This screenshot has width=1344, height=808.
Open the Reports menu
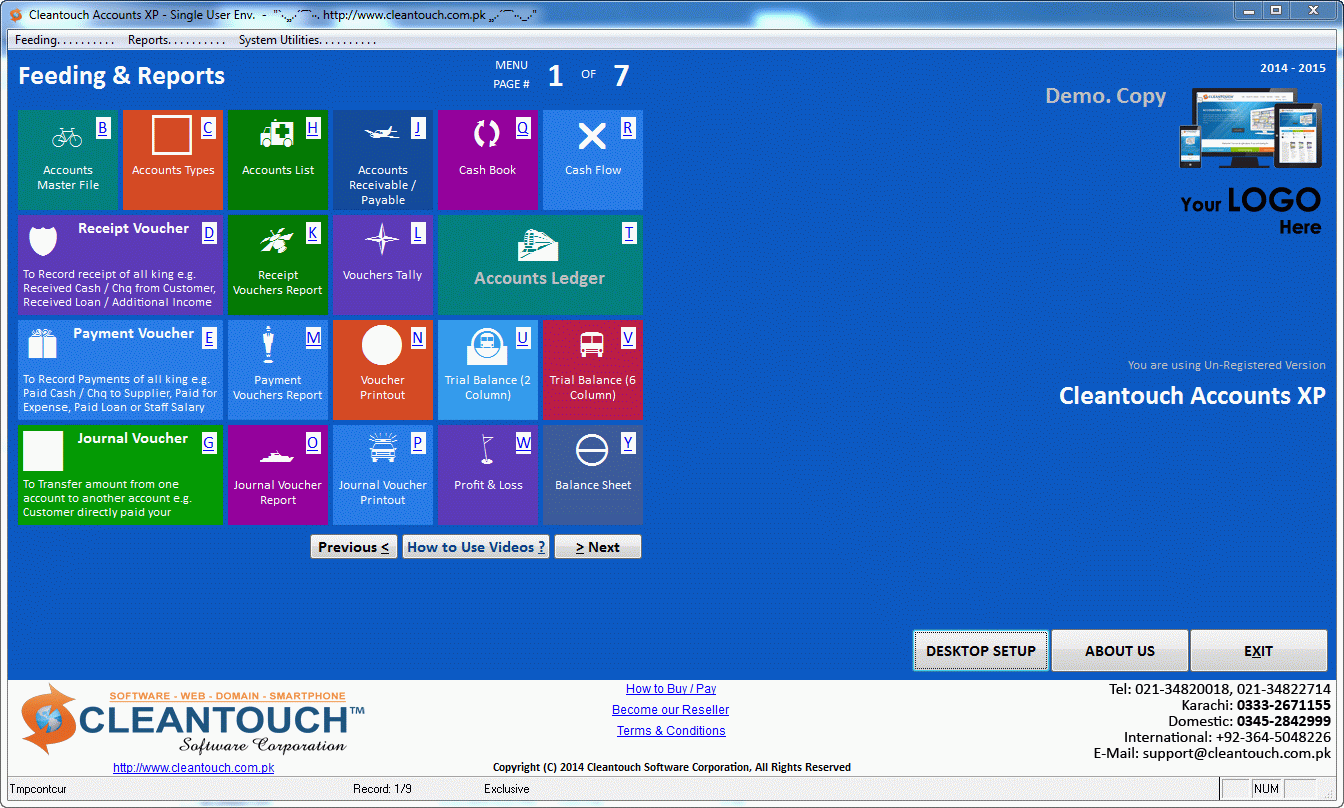[x=176, y=40]
